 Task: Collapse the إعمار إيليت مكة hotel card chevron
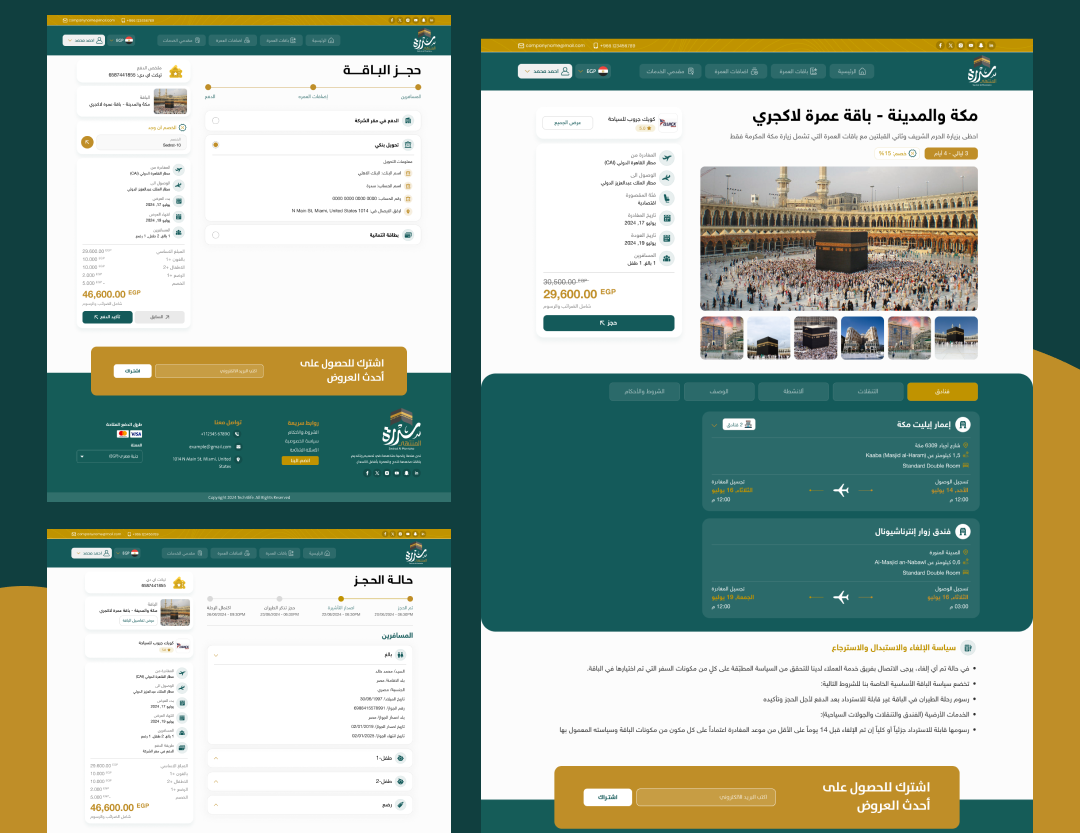(714, 425)
